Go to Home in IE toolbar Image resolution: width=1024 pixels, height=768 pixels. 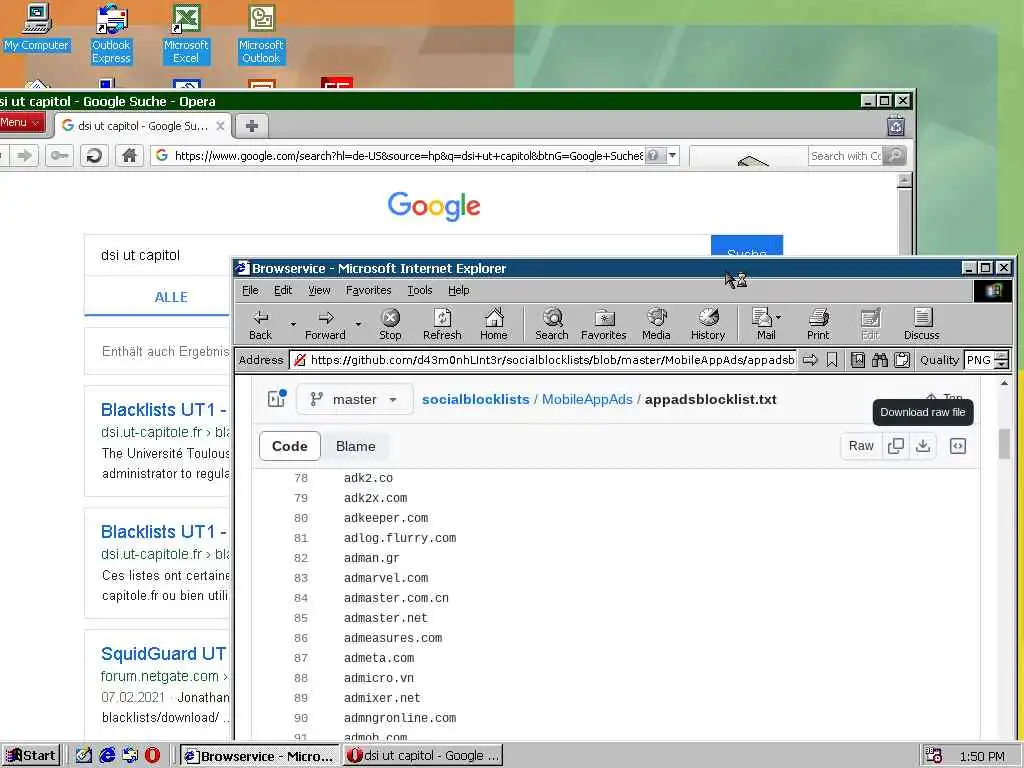click(494, 325)
